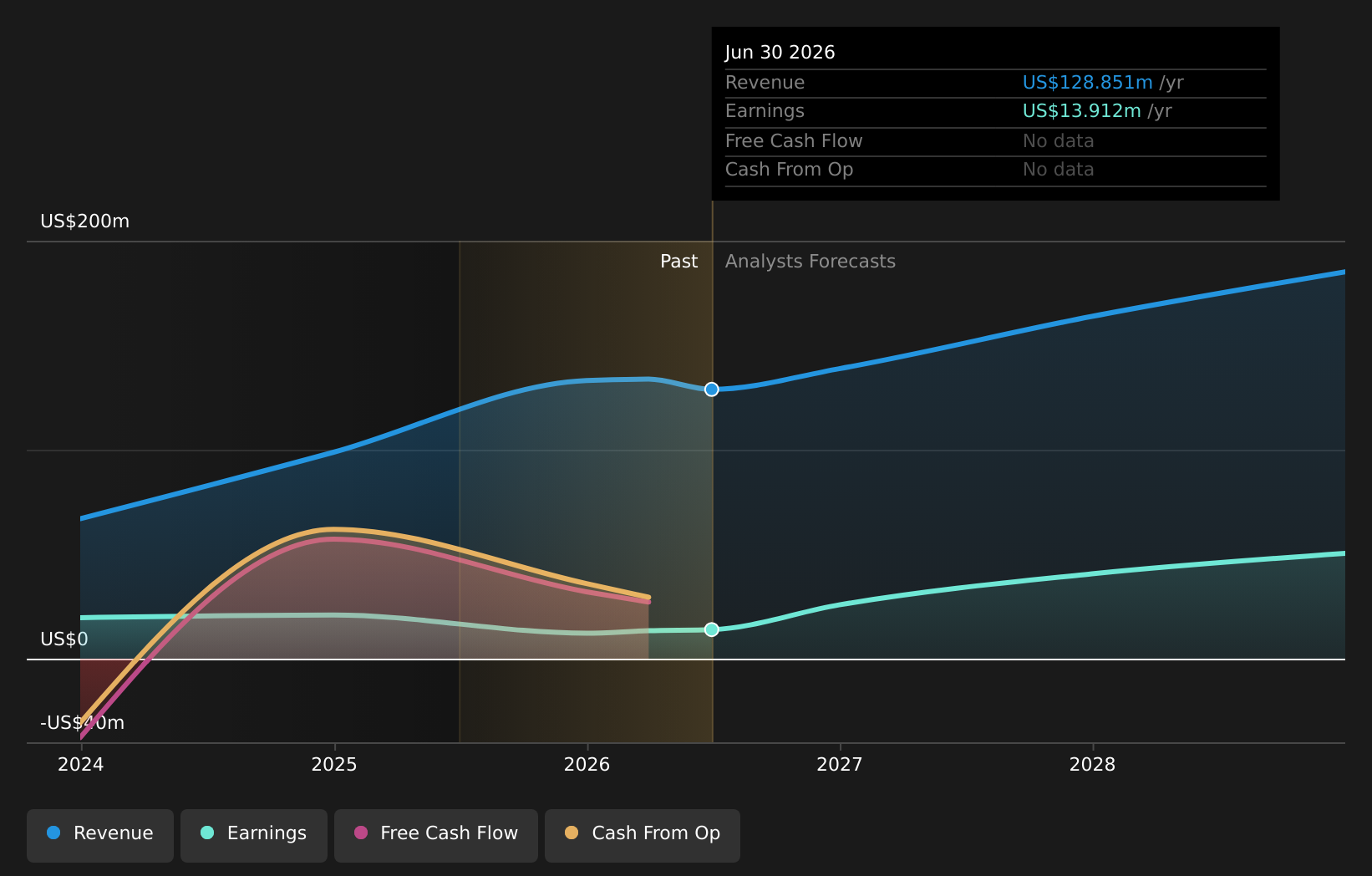Click the Free Cash Flow tooltip row label
The width and height of the screenshot is (1372, 876).
point(794,141)
